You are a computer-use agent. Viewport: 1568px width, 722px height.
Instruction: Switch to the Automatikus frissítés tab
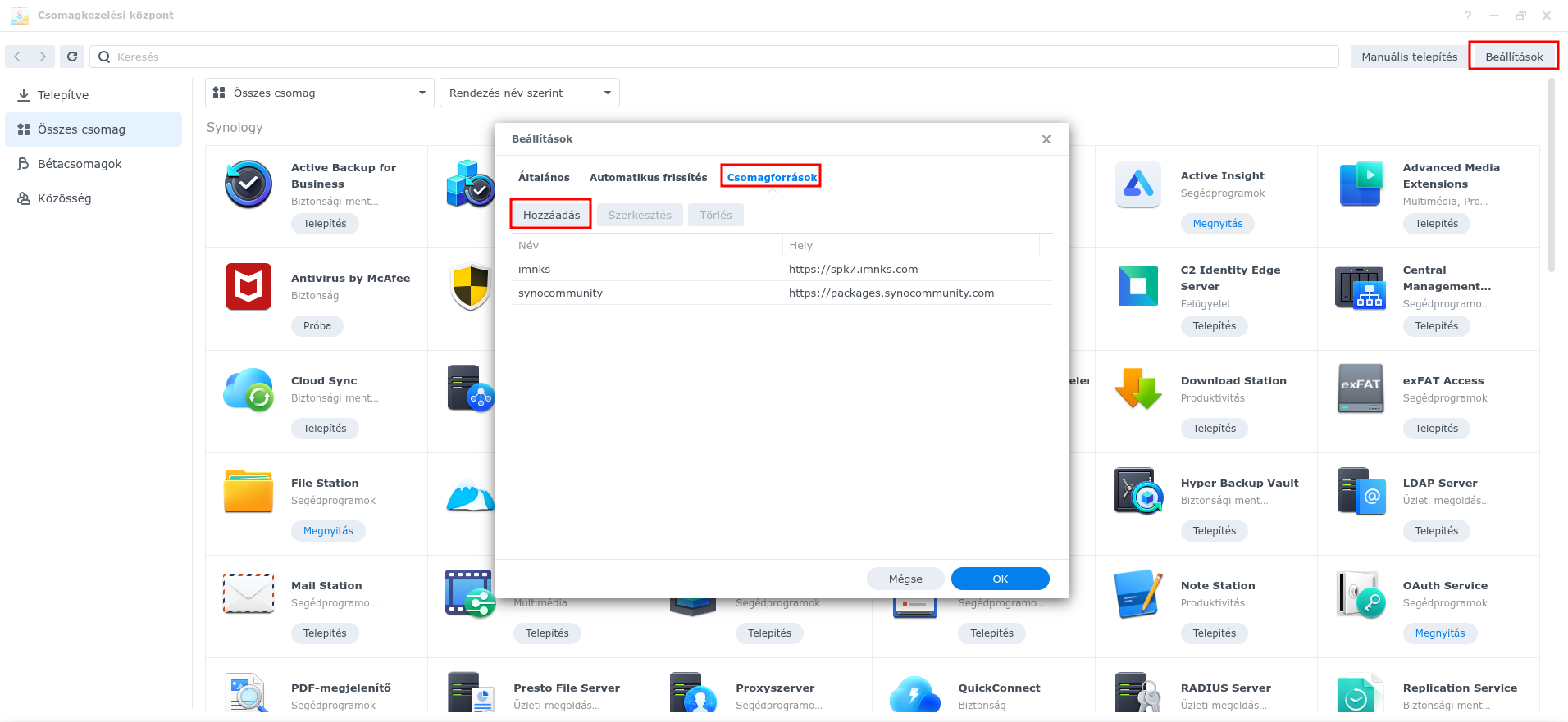point(648,177)
